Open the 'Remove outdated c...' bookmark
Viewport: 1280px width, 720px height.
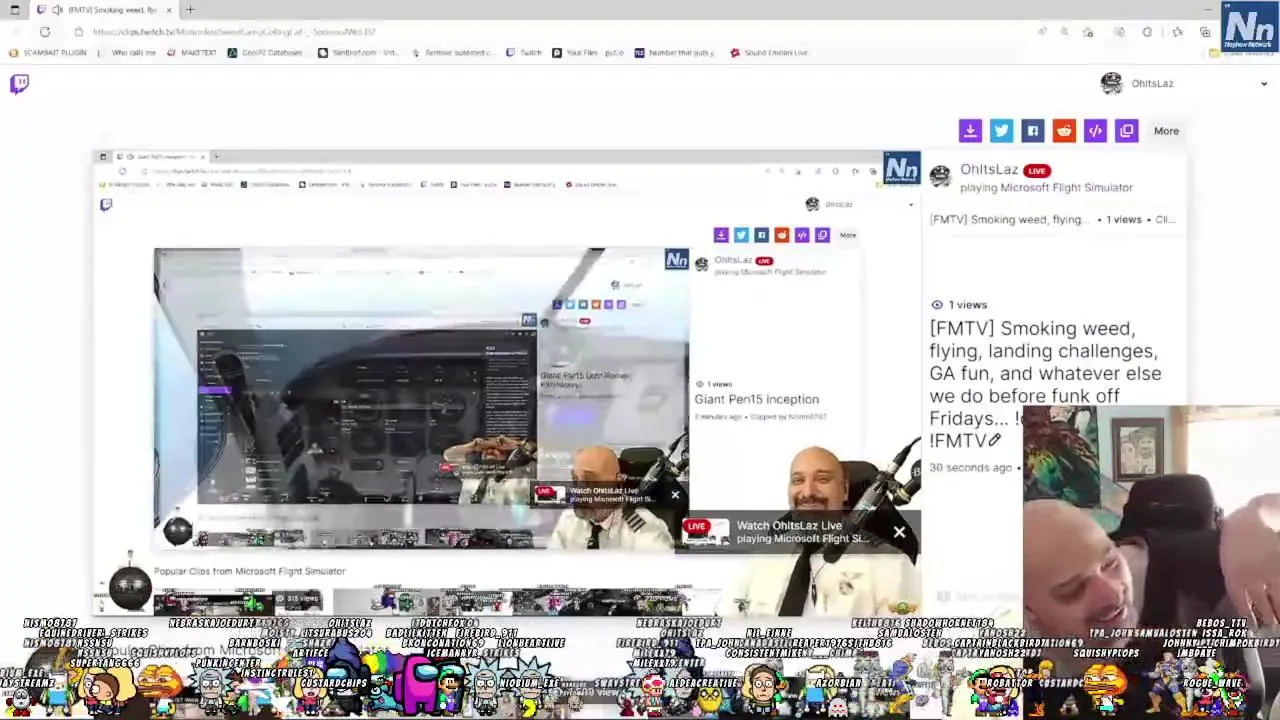[452, 53]
